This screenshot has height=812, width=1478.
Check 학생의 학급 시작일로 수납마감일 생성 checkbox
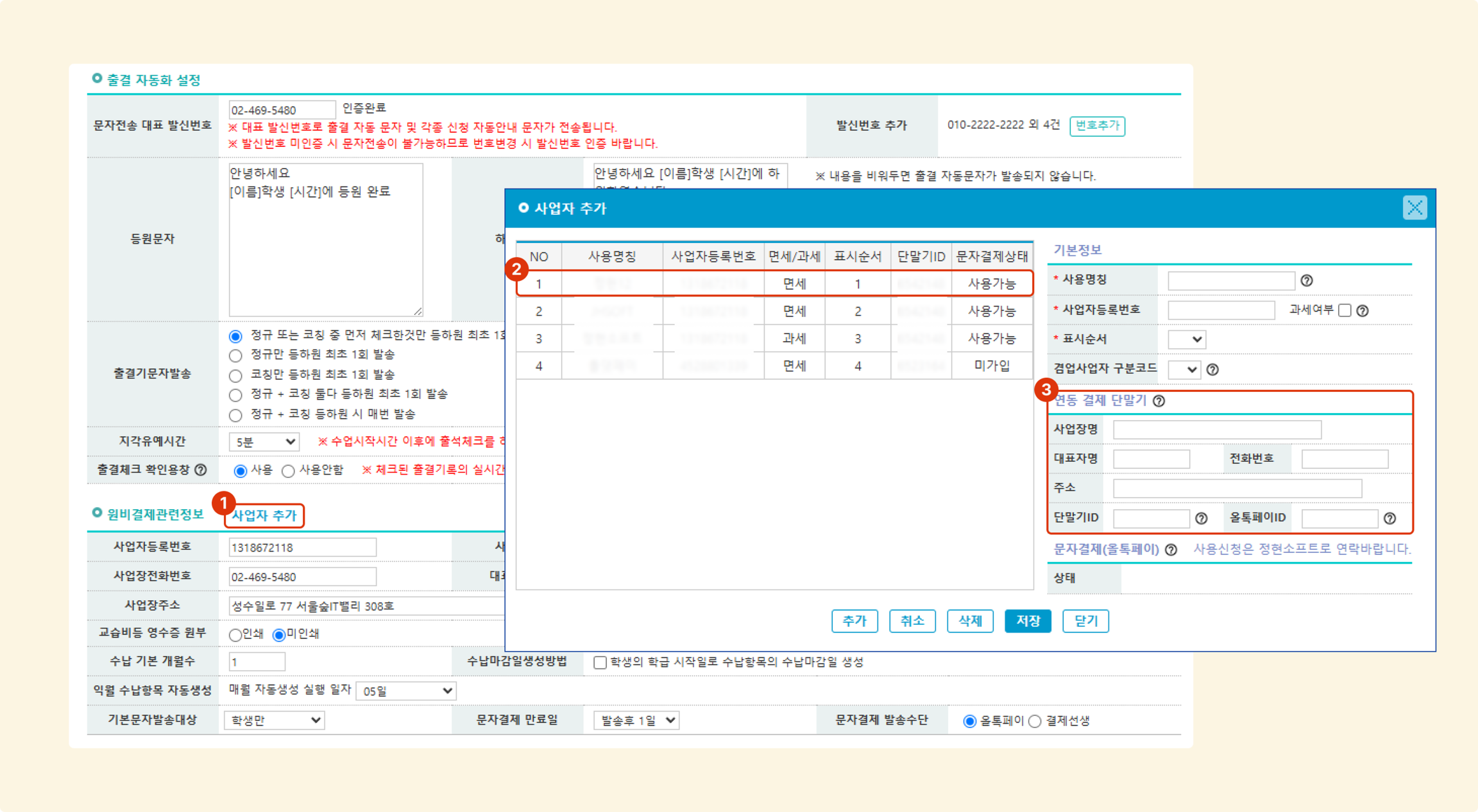(x=599, y=662)
